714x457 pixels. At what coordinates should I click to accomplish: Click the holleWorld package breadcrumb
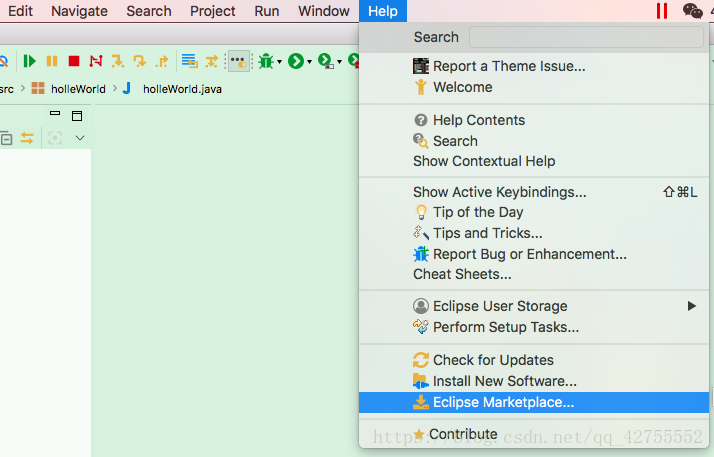78,89
